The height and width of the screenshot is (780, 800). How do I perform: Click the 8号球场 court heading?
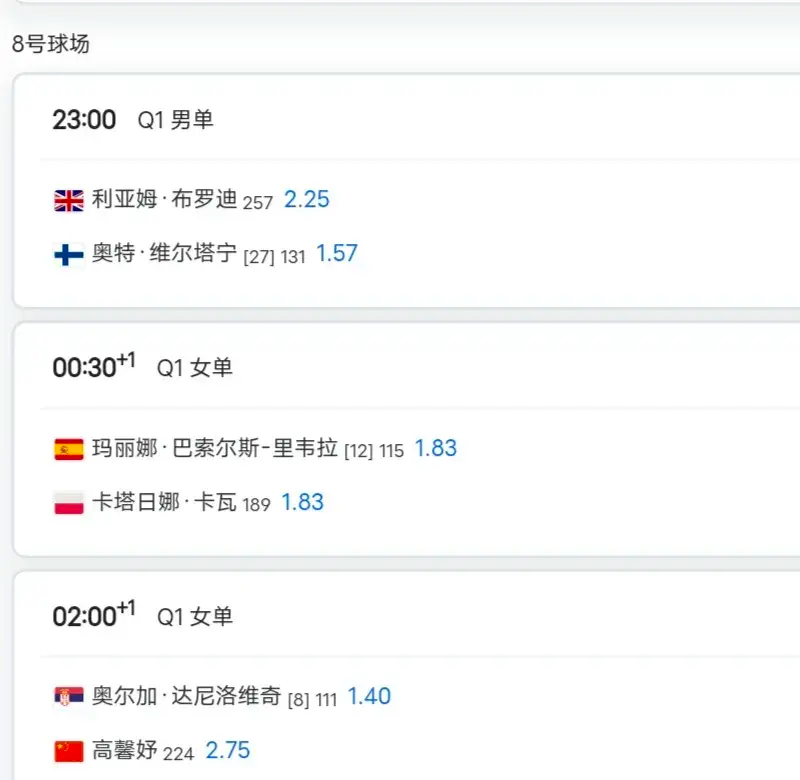[51, 44]
